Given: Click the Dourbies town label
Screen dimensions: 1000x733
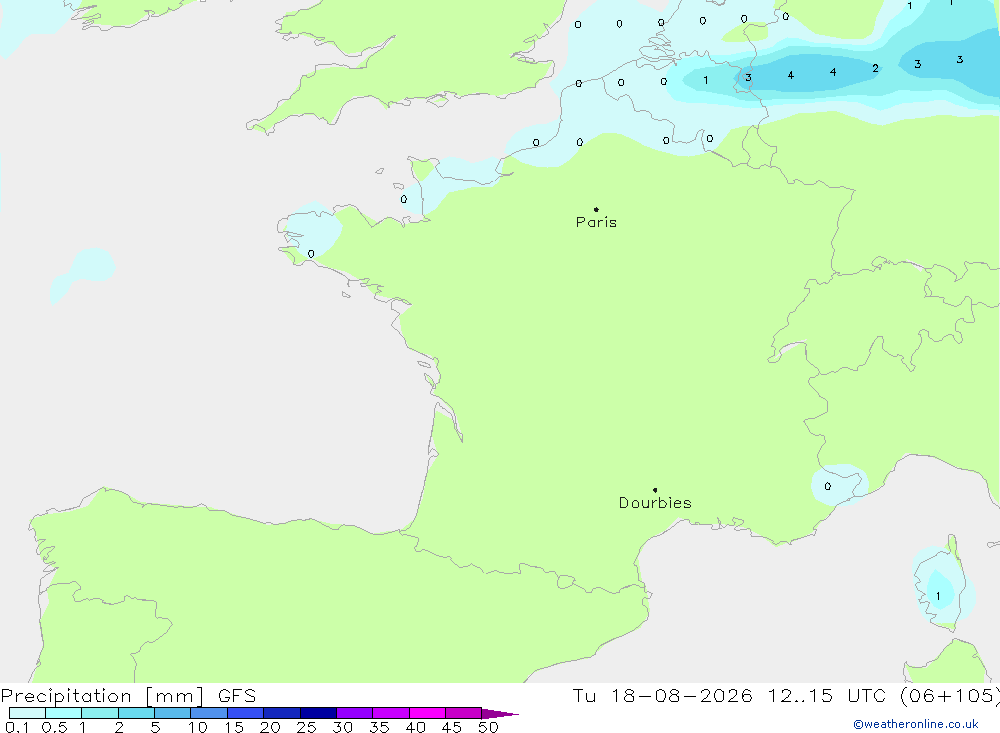Looking at the screenshot, I should [655, 503].
